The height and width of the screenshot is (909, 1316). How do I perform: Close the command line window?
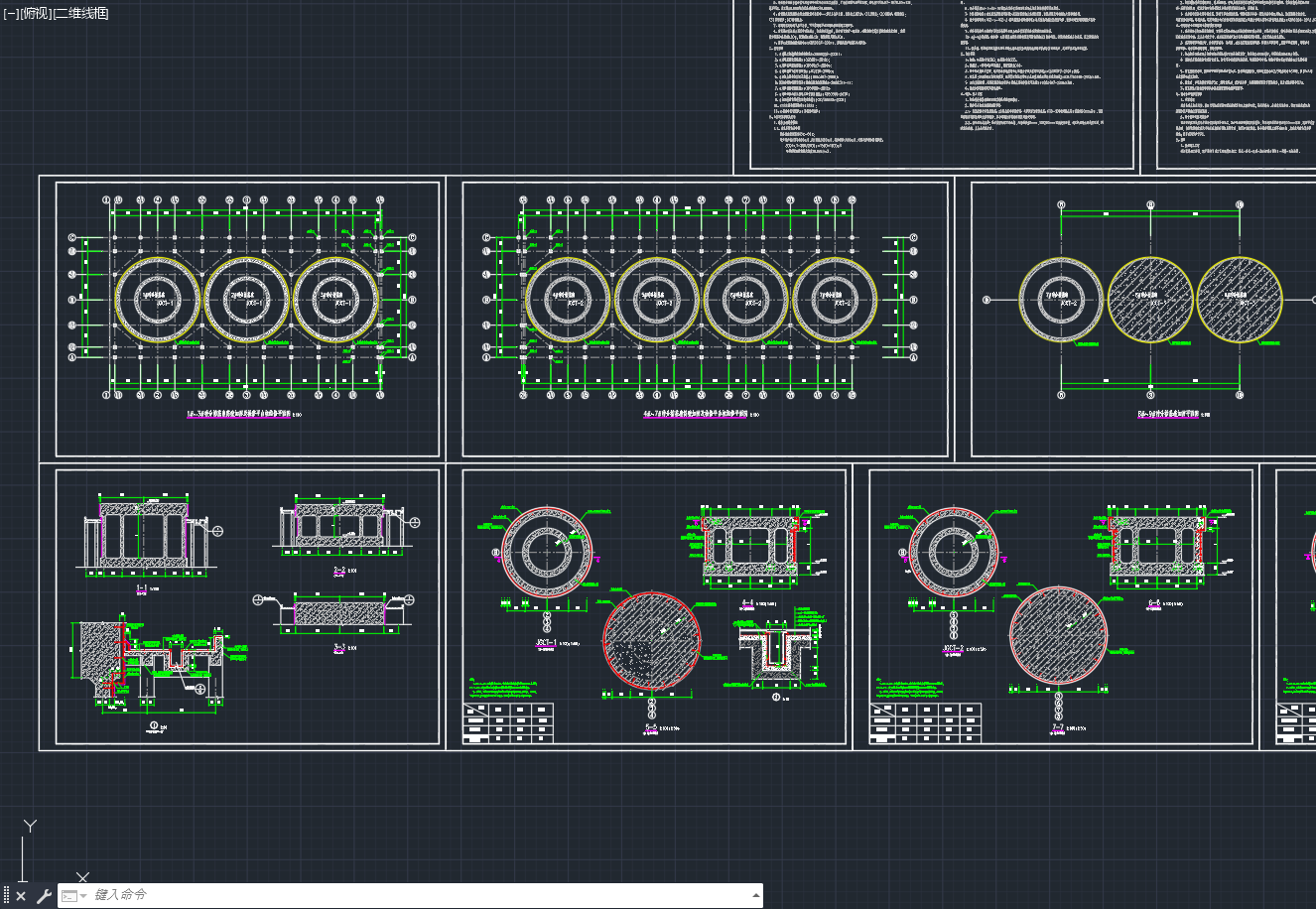[x=21, y=896]
